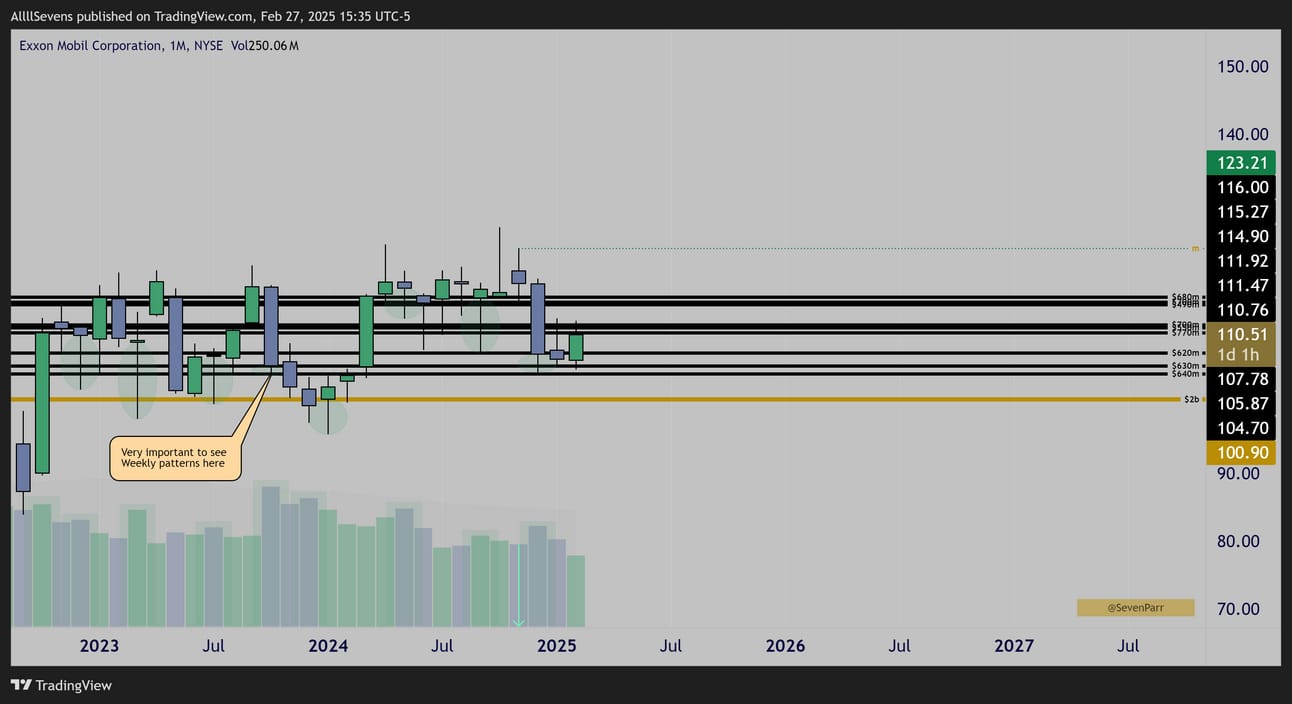
Task: Click the orange "m" label on dotted line
Action: click(x=1194, y=248)
